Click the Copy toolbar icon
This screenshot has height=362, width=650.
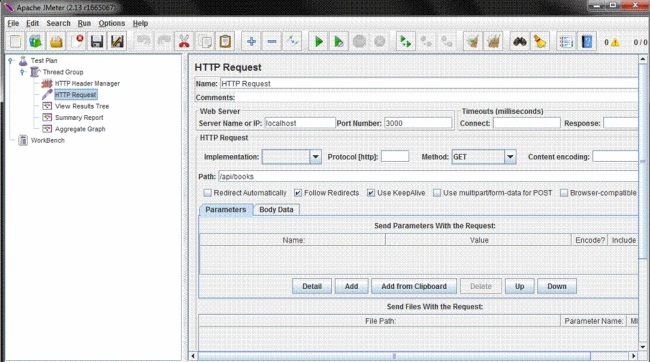[x=205, y=41]
